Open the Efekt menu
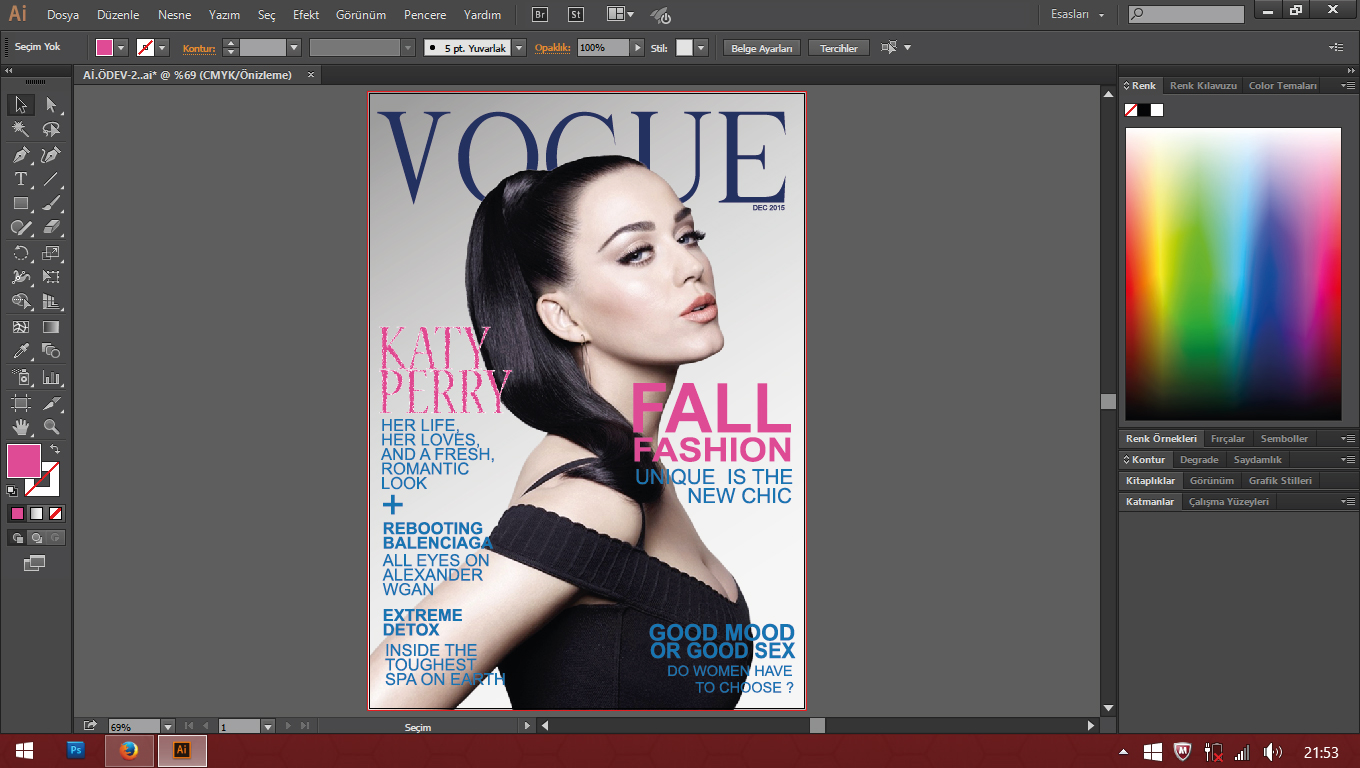The width and height of the screenshot is (1360, 768). (x=306, y=15)
